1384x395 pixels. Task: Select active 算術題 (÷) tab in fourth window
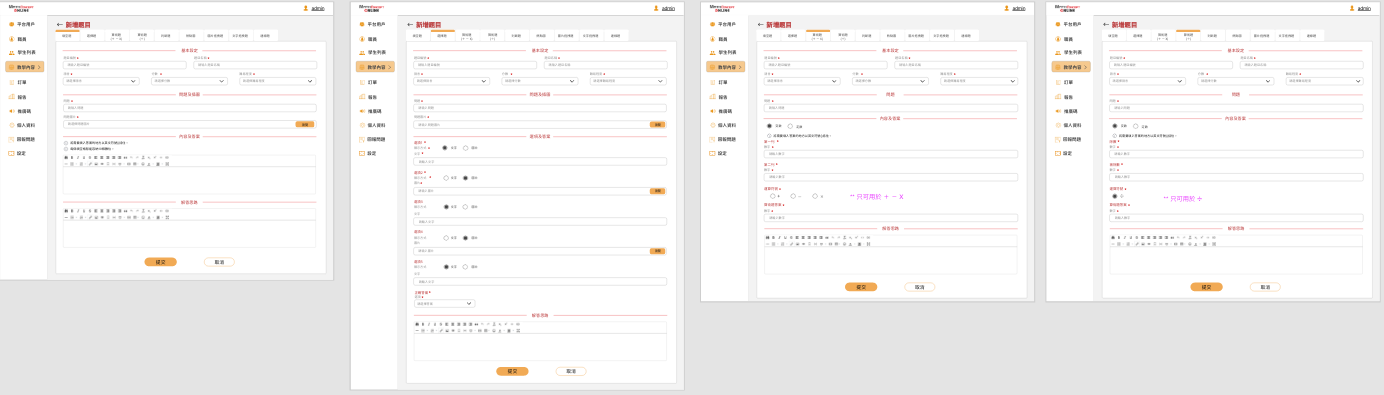(x=1188, y=35)
